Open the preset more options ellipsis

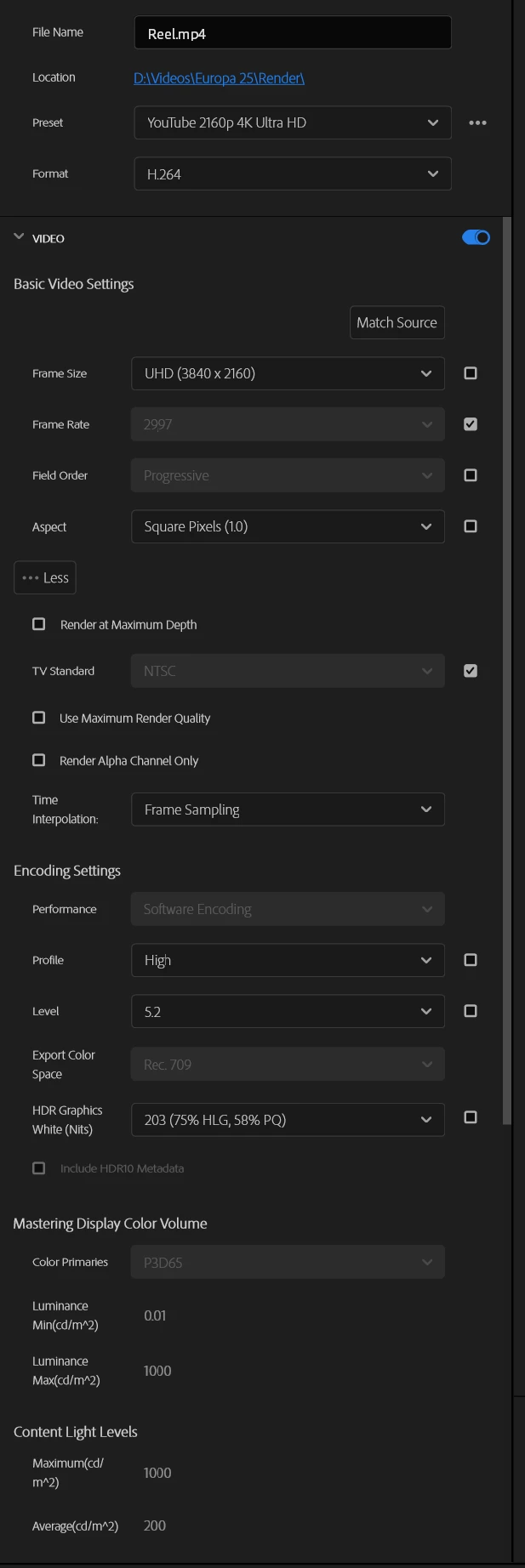tap(477, 122)
